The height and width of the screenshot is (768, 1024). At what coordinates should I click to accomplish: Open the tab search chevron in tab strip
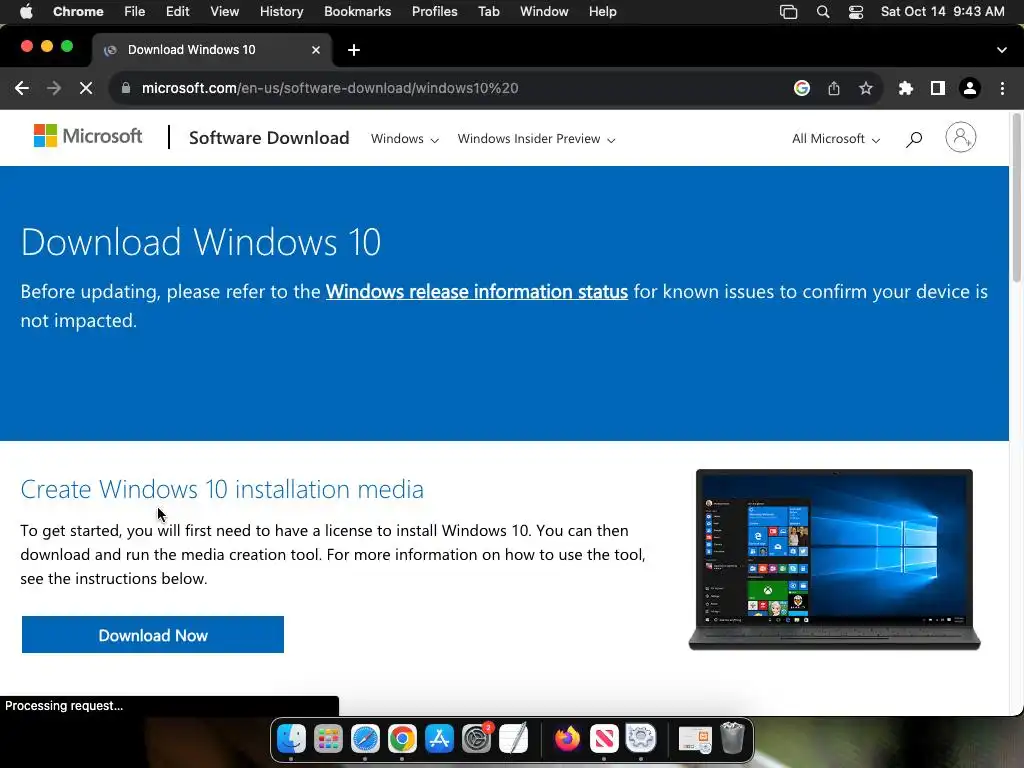(x=1002, y=50)
